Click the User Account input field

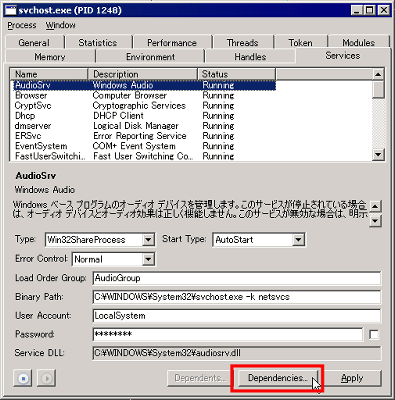[237, 316]
